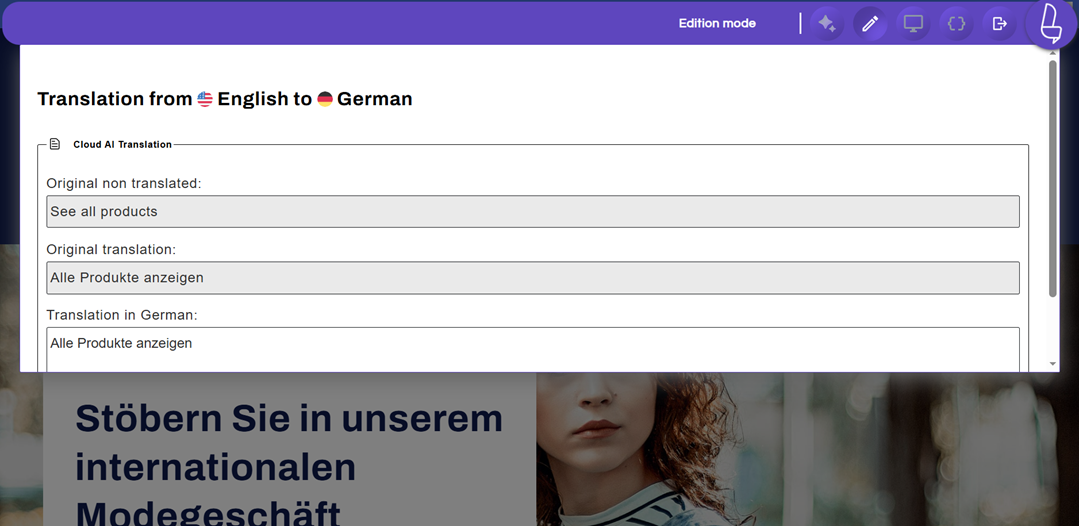Click the 'Original translation:' label
1079x526 pixels.
pyautogui.click(x=111, y=249)
